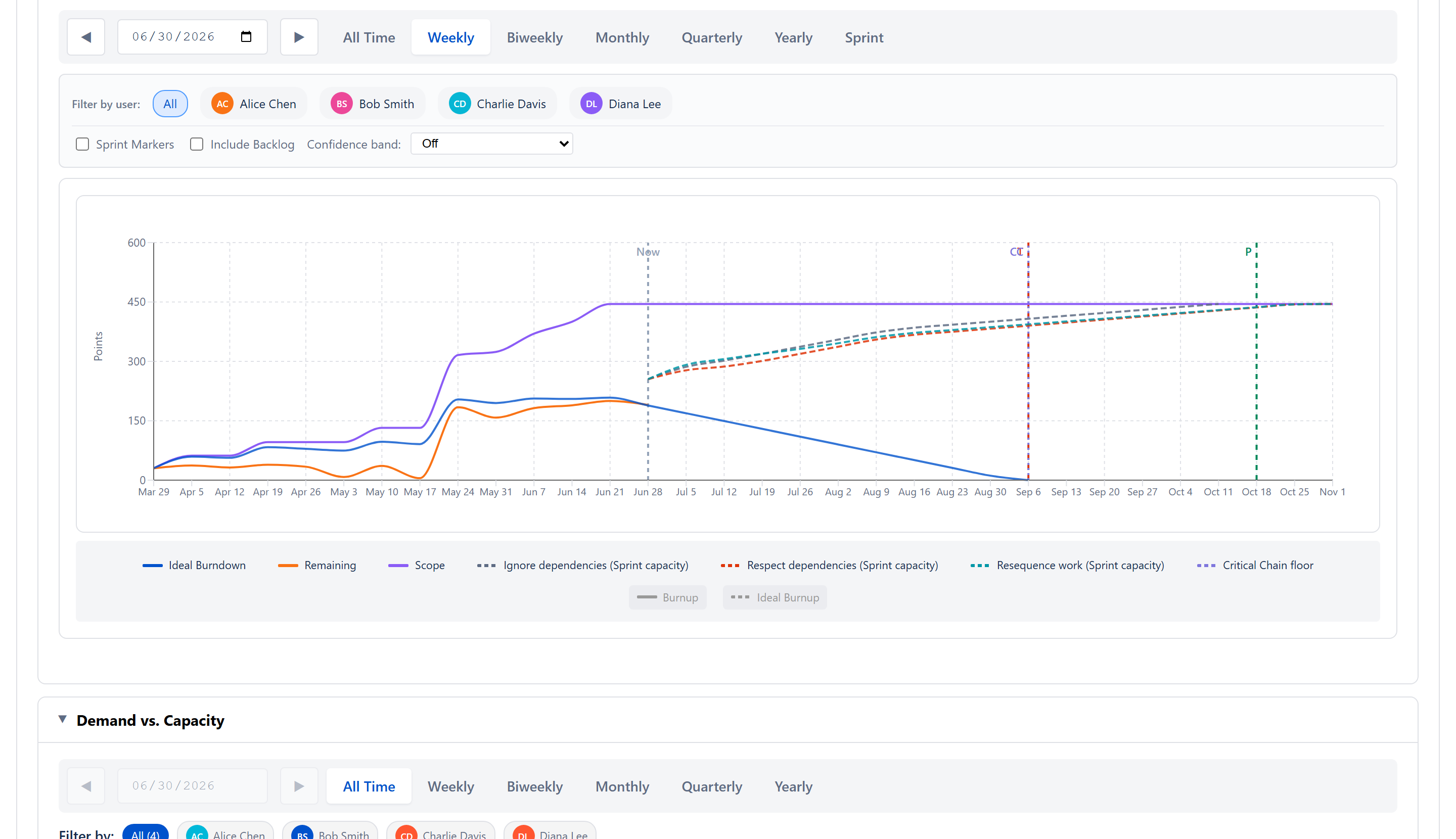Filter burndown by Charlie Davis name
This screenshot has height=839, width=1456.
511,104
